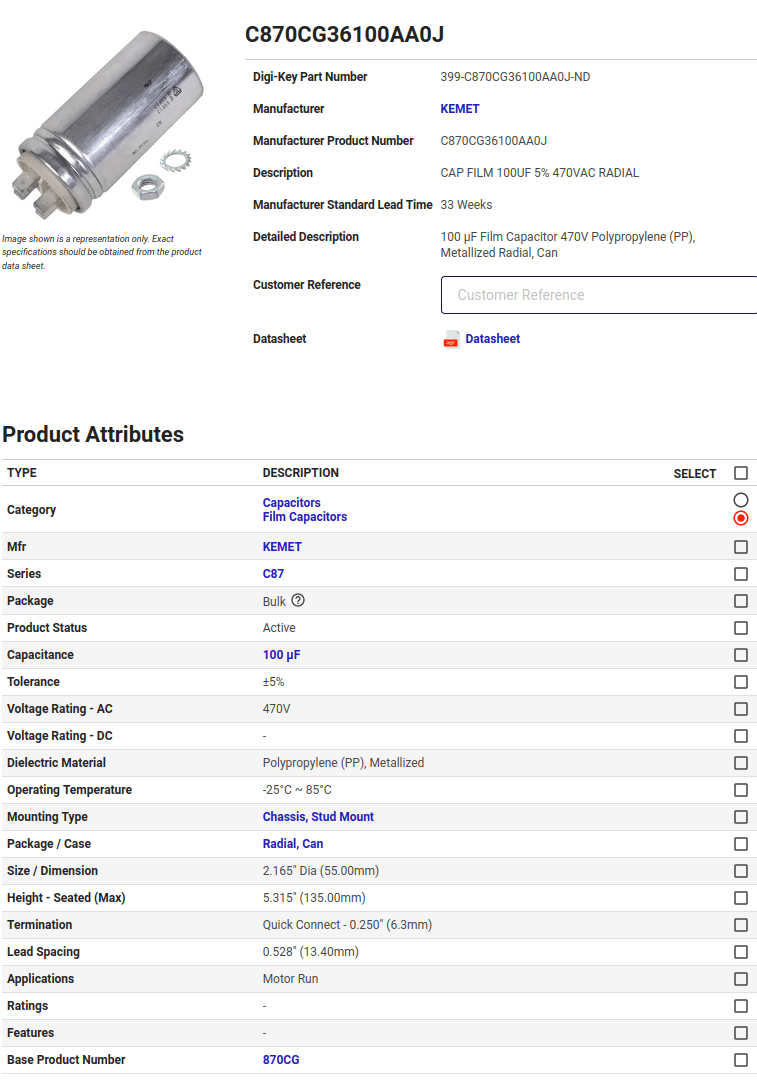Screen dimensions: 757x1081
Task: Open the Radial, Can link
Action: point(292,844)
